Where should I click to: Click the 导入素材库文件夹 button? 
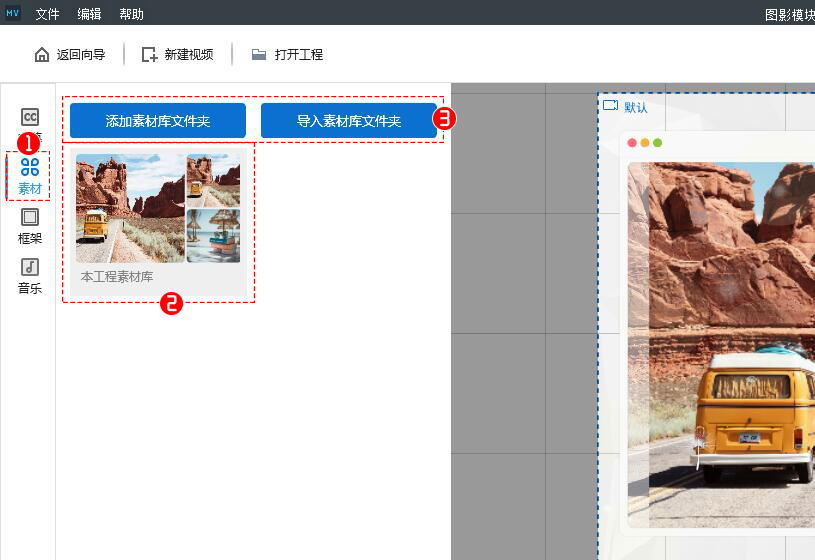click(x=348, y=120)
